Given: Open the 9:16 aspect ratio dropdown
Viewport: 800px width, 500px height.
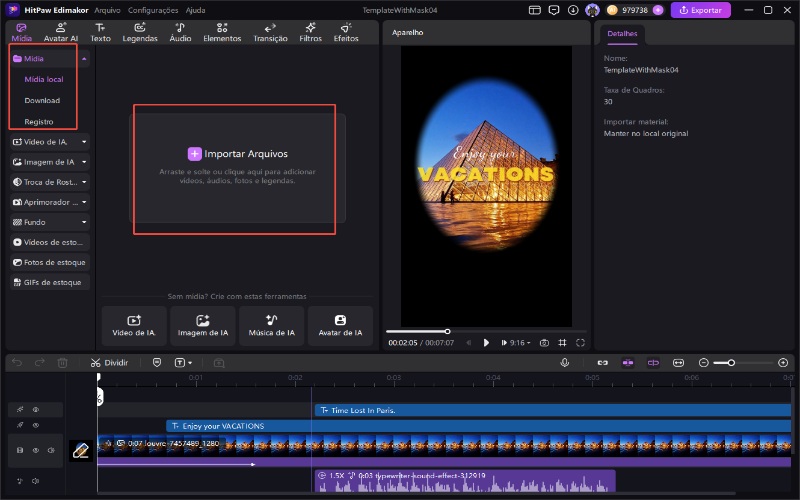Looking at the screenshot, I should pyautogui.click(x=520, y=343).
